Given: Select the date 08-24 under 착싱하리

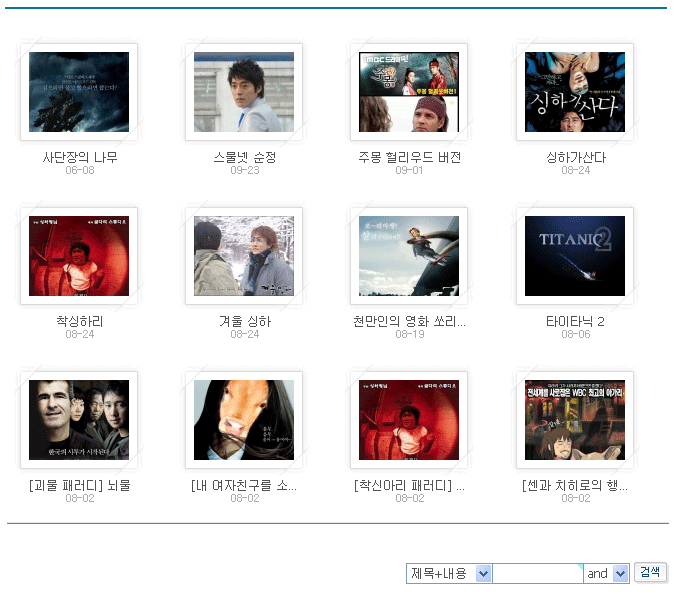Looking at the screenshot, I should click(x=80, y=334).
